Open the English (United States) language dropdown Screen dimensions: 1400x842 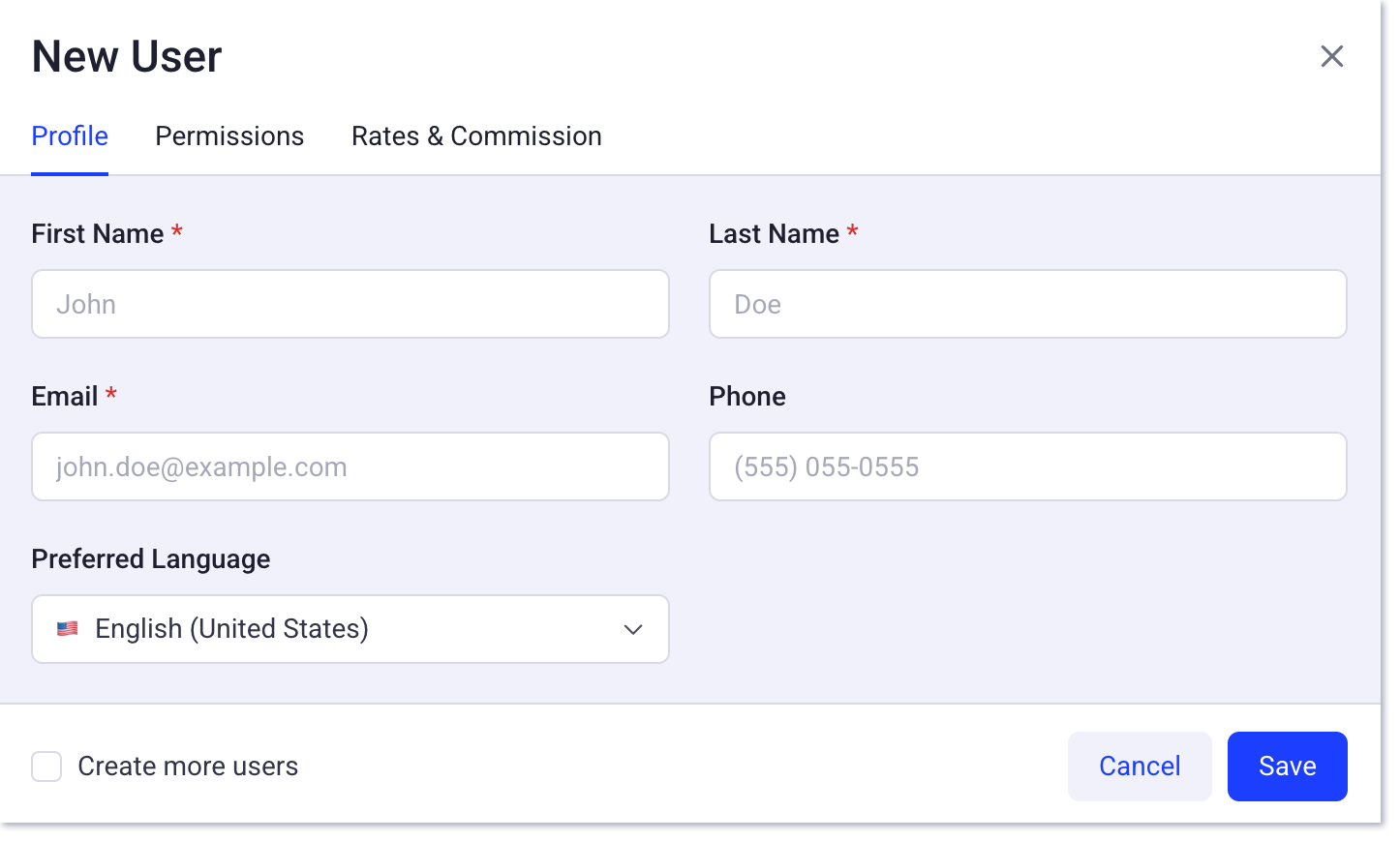[x=350, y=629]
